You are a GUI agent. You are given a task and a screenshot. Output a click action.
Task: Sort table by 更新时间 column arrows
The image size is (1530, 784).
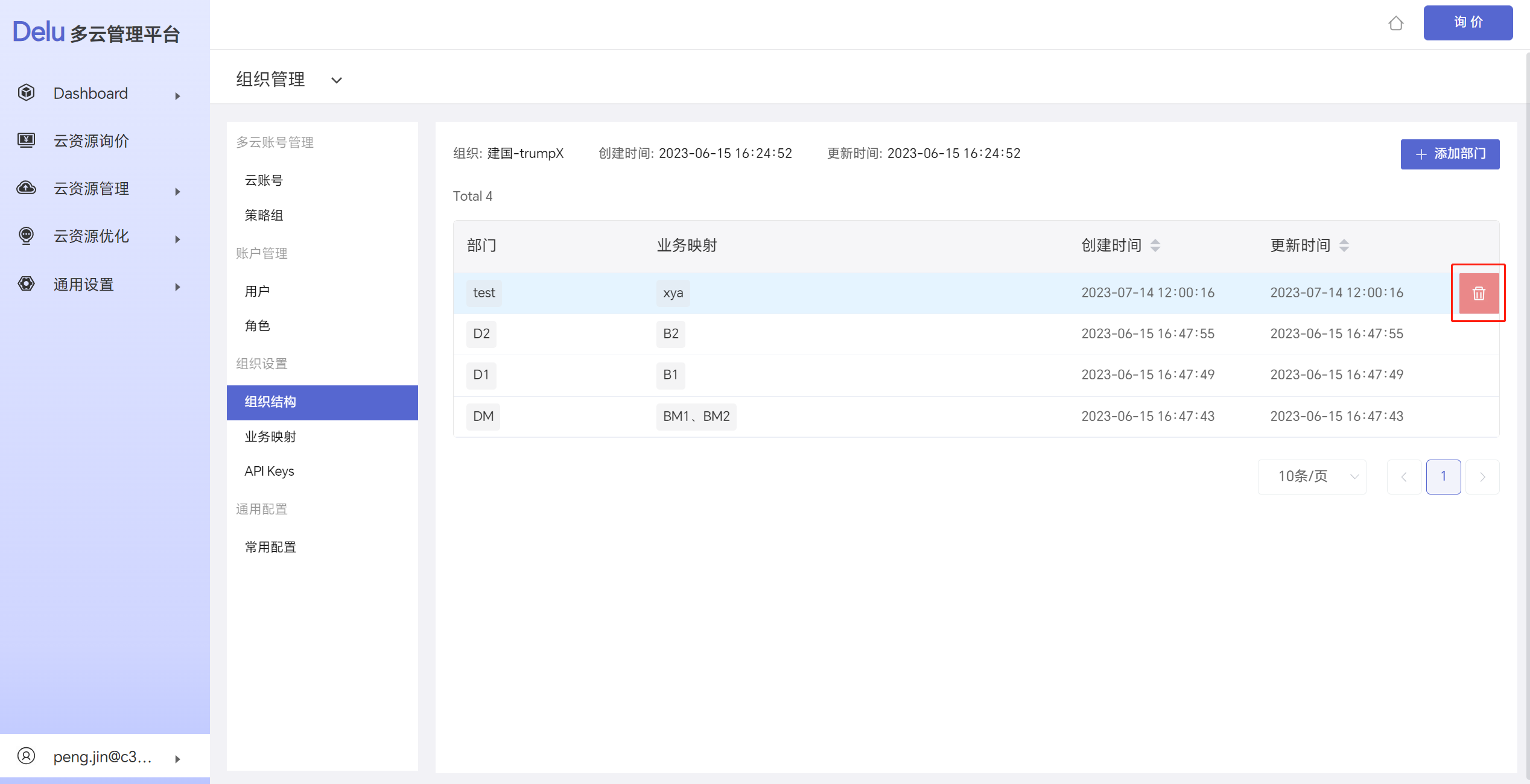pyautogui.click(x=1344, y=245)
